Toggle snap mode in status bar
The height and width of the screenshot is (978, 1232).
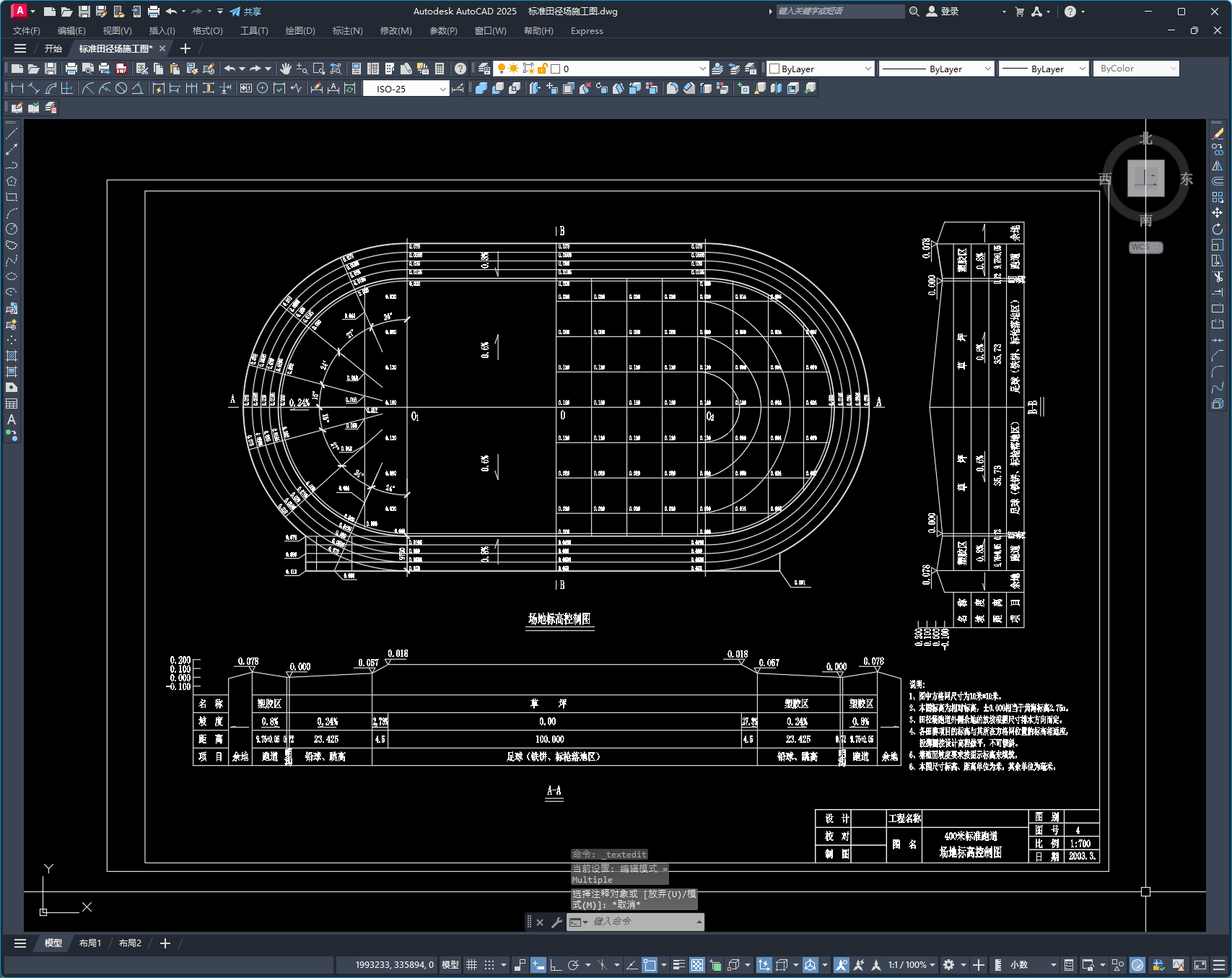pyautogui.click(x=489, y=965)
